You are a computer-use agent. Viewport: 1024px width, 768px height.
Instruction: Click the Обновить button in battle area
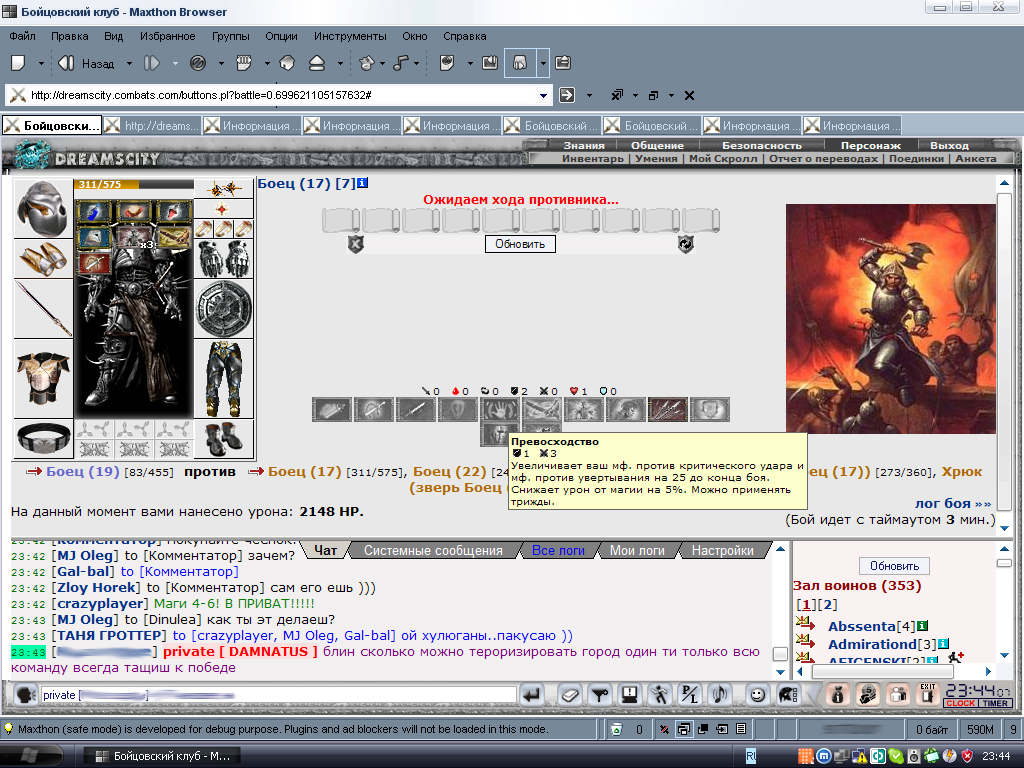(520, 244)
